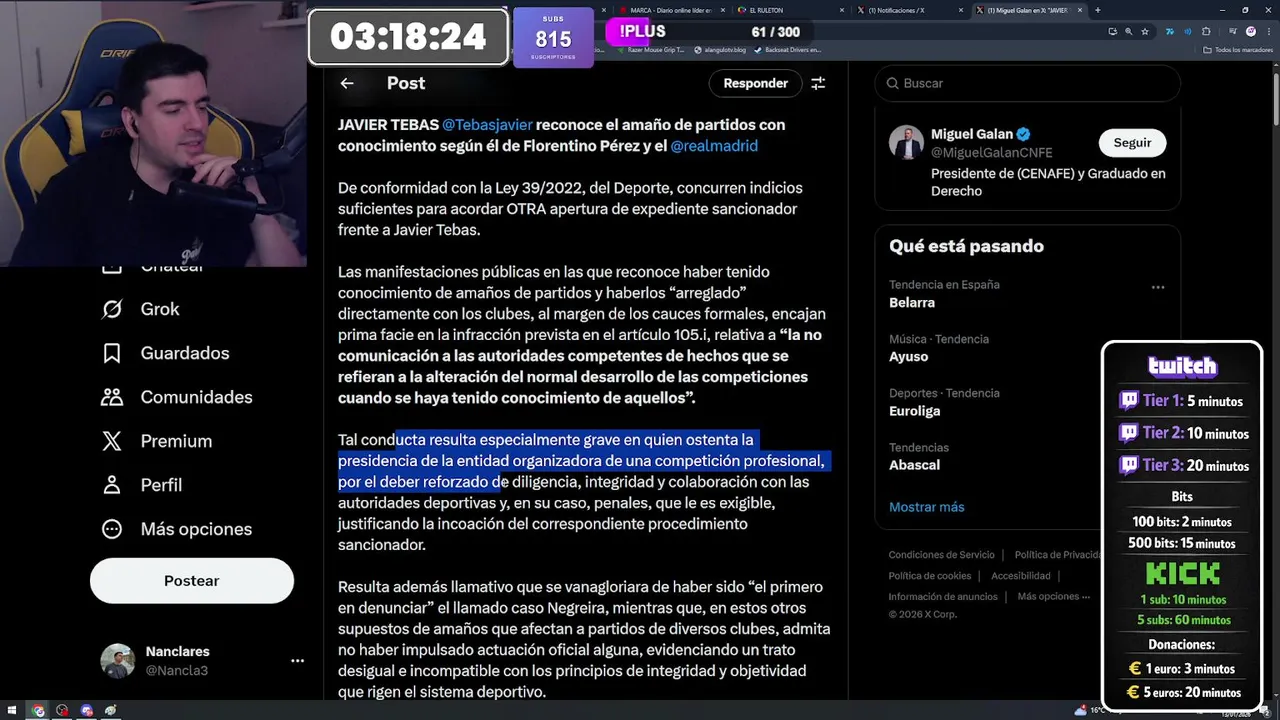Open Nanclares account menu three dots
The image size is (1280, 720).
pyautogui.click(x=297, y=661)
